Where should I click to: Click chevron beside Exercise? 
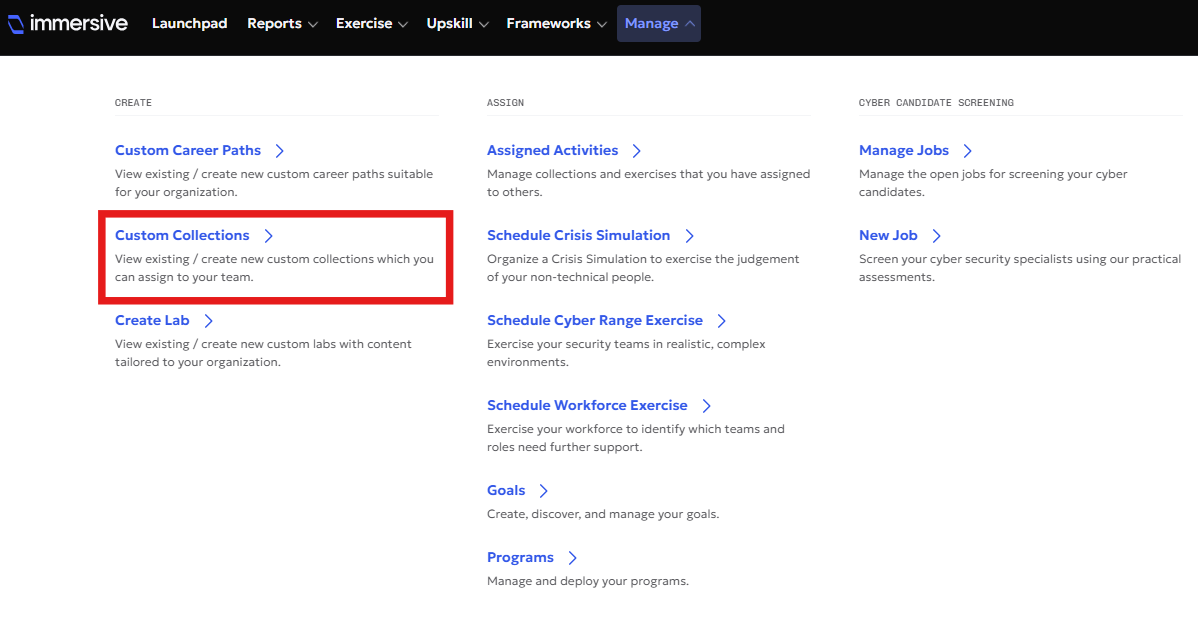403,24
